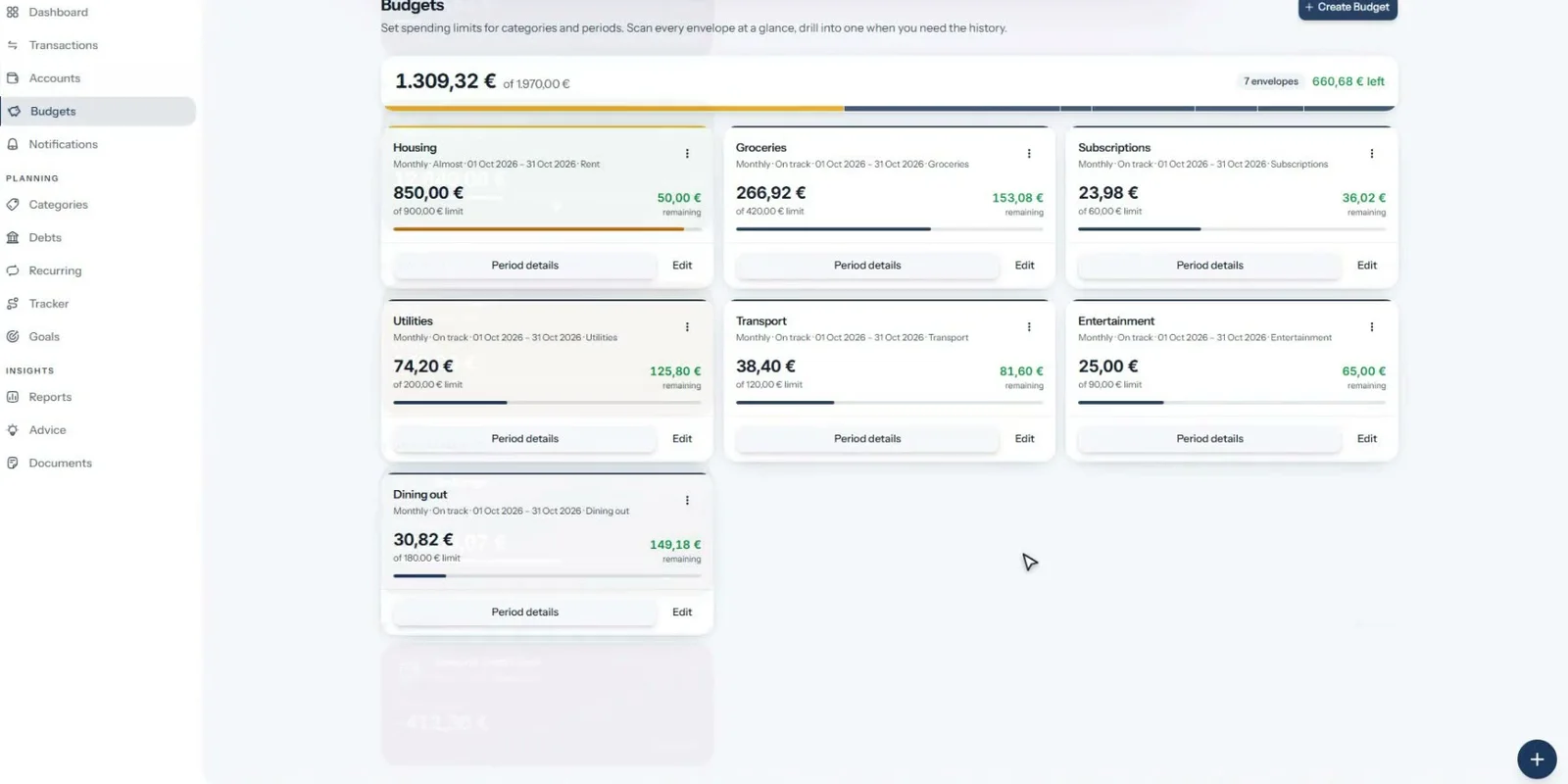The width and height of the screenshot is (1568, 784).
Task: Click the Housing budget progress bar
Action: point(547,229)
